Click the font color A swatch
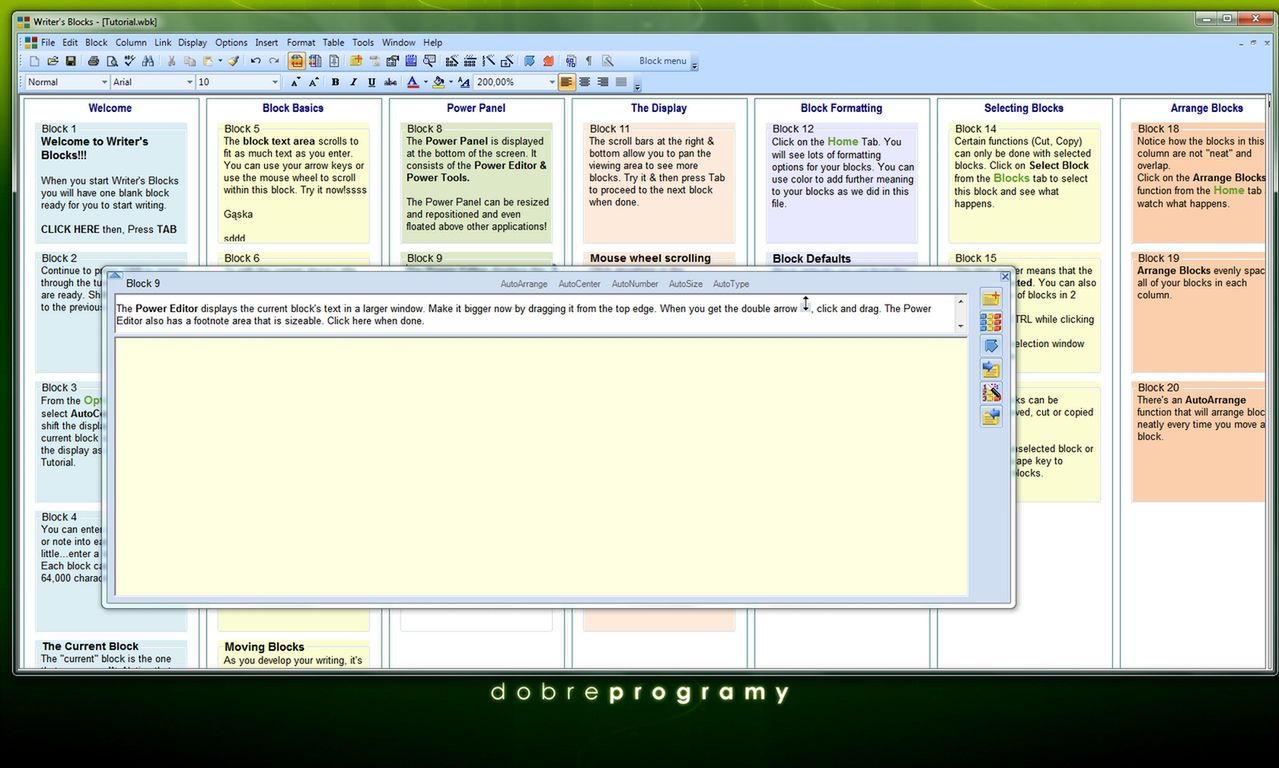The image size is (1279, 768). point(413,82)
